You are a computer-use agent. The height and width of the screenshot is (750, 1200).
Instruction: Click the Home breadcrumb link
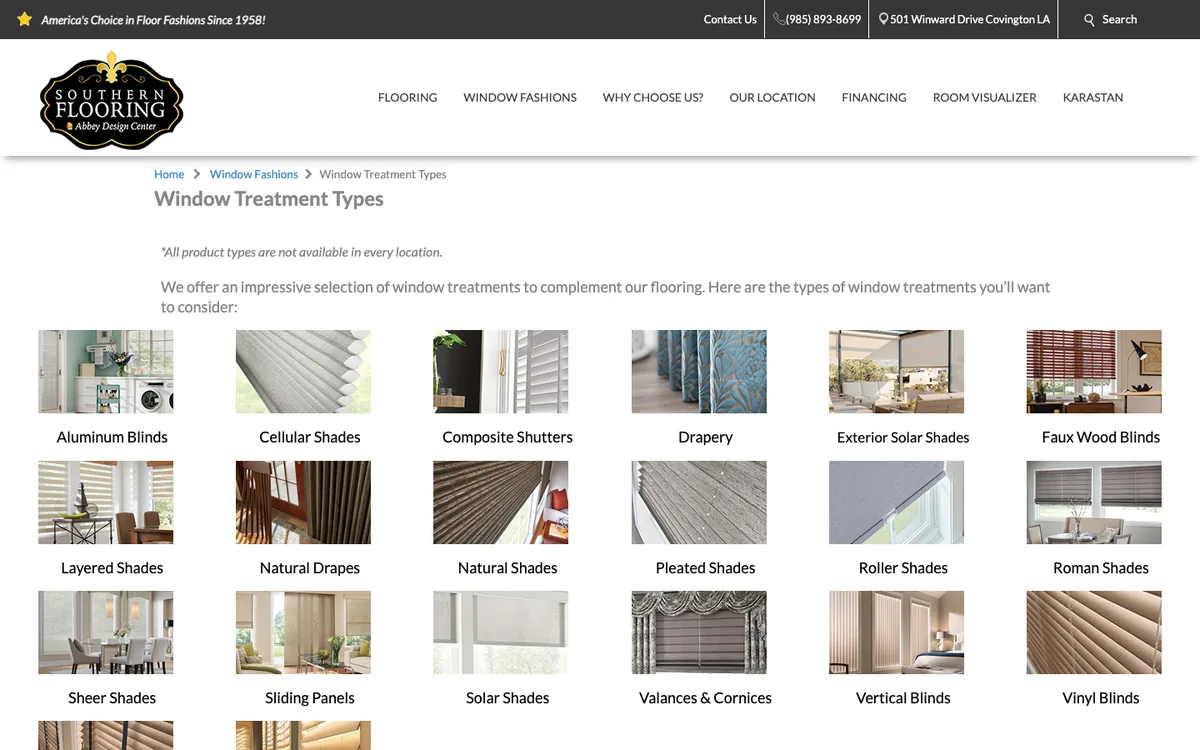point(169,174)
